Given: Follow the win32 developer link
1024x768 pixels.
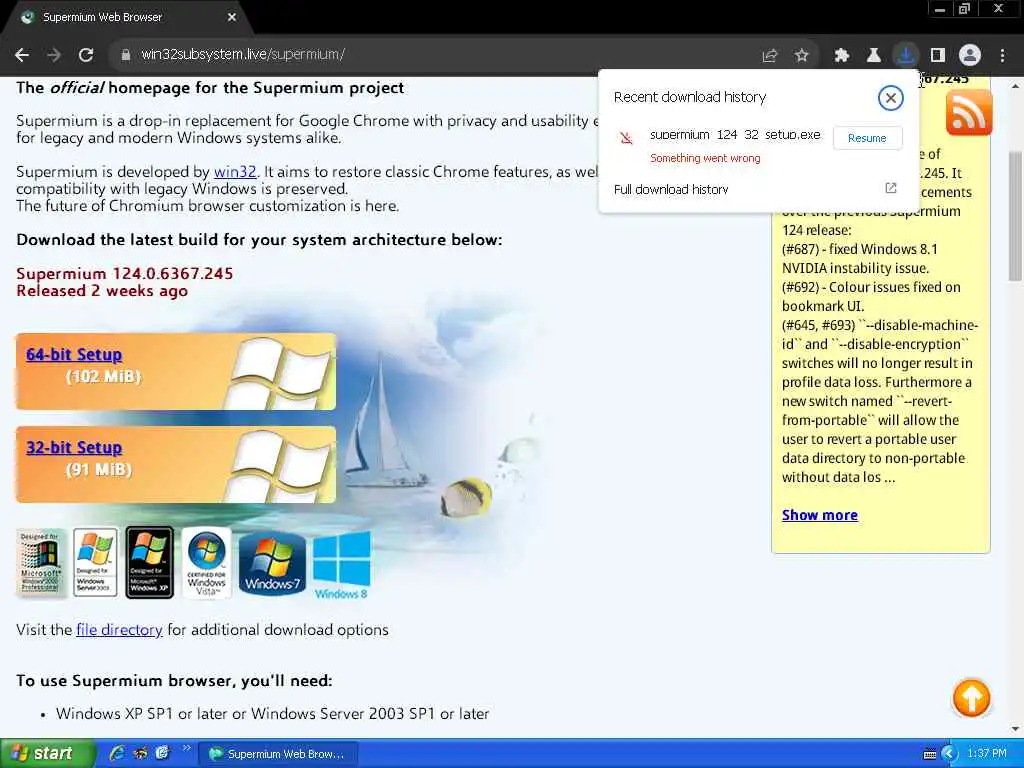Looking at the screenshot, I should click(235, 172).
